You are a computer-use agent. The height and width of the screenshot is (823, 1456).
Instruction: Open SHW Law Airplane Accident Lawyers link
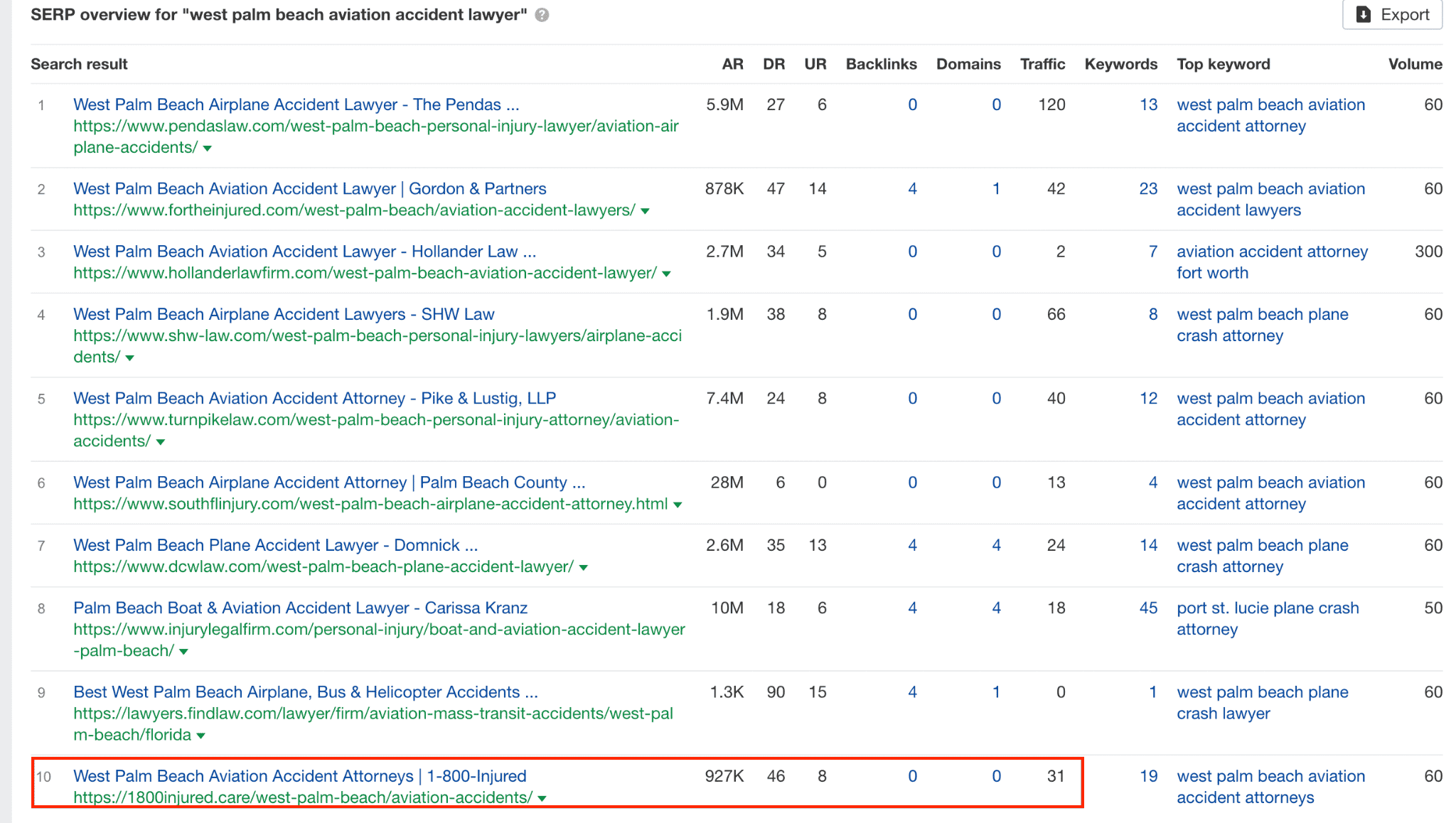pos(284,313)
